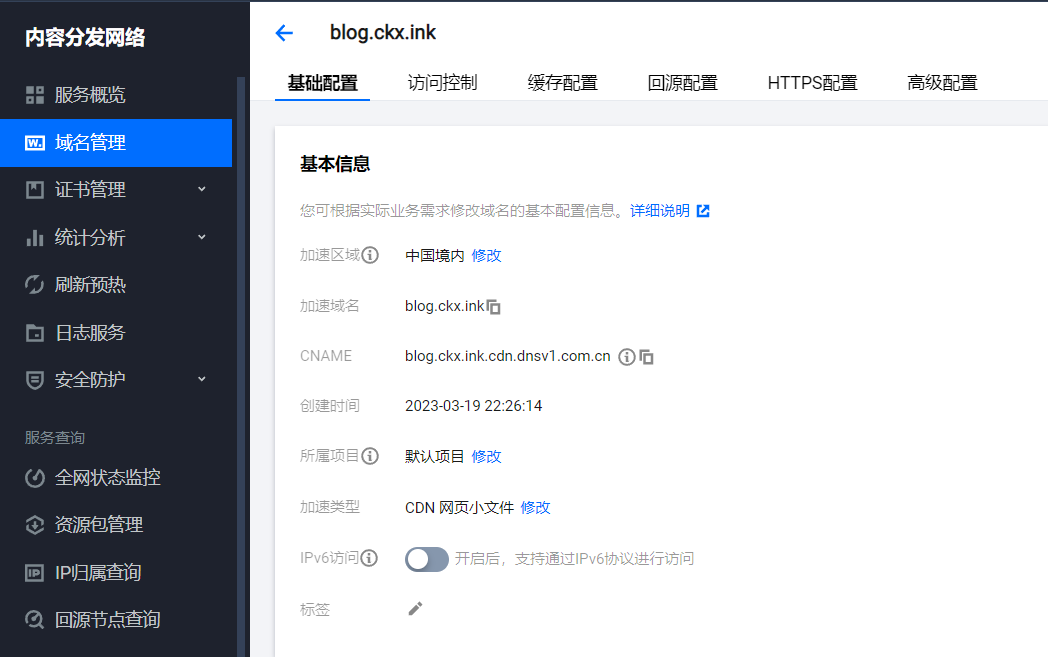Open the 缓存配置 tab
The image size is (1048, 657).
(562, 83)
